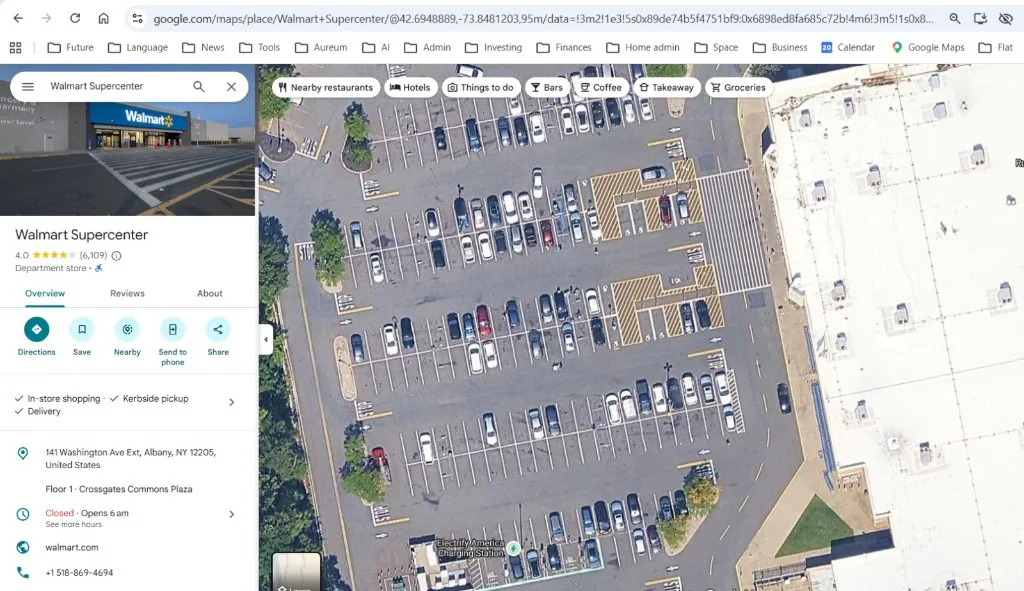Open the Walmart storefront photo
Image resolution: width=1024 pixels, height=591 pixels.
click(x=127, y=160)
